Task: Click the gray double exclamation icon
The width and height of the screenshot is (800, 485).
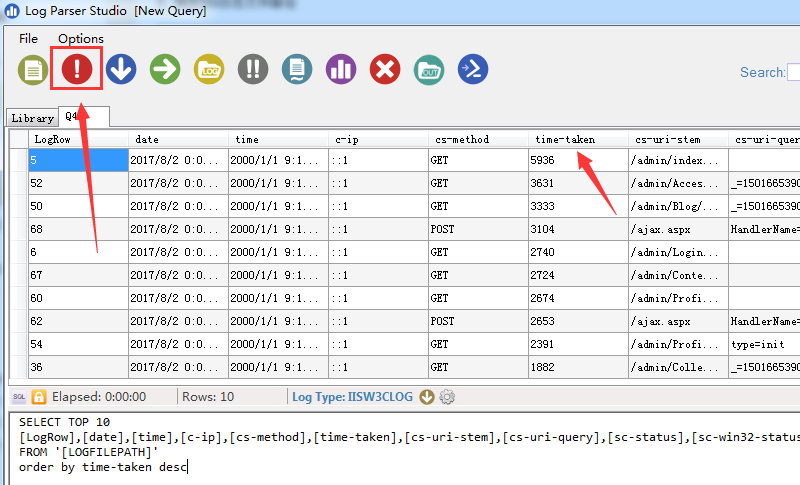Action: 253,69
